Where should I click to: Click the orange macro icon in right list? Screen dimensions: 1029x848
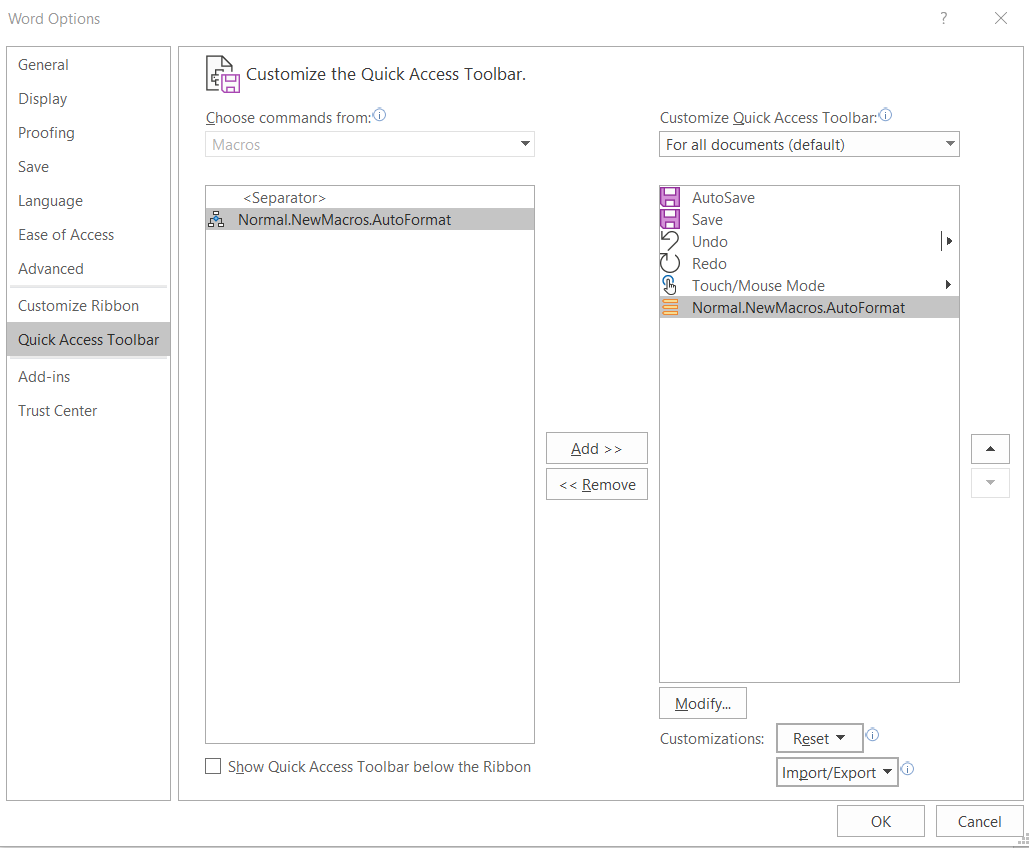click(670, 308)
